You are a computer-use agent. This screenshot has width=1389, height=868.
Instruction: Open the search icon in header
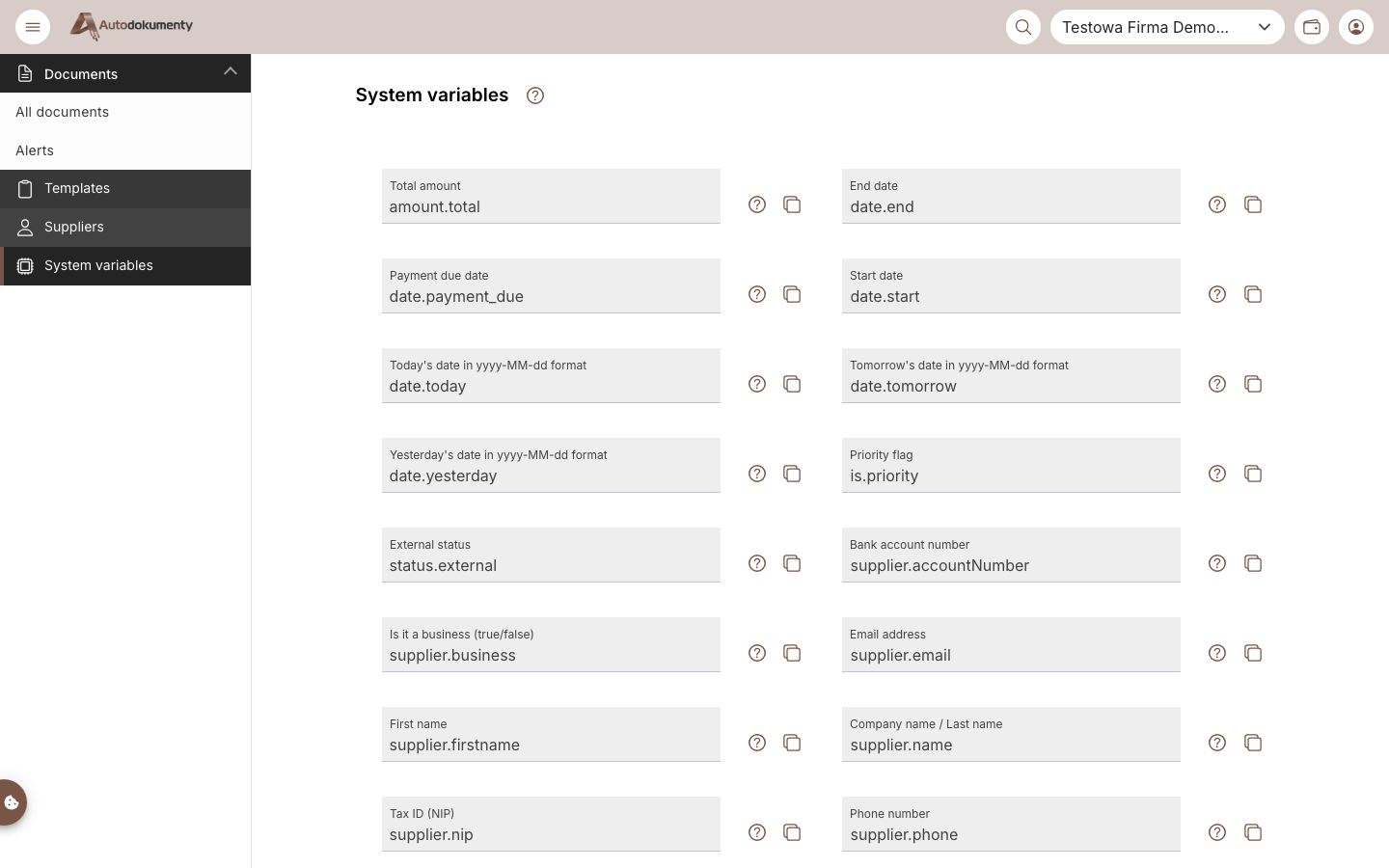pos(1023,27)
